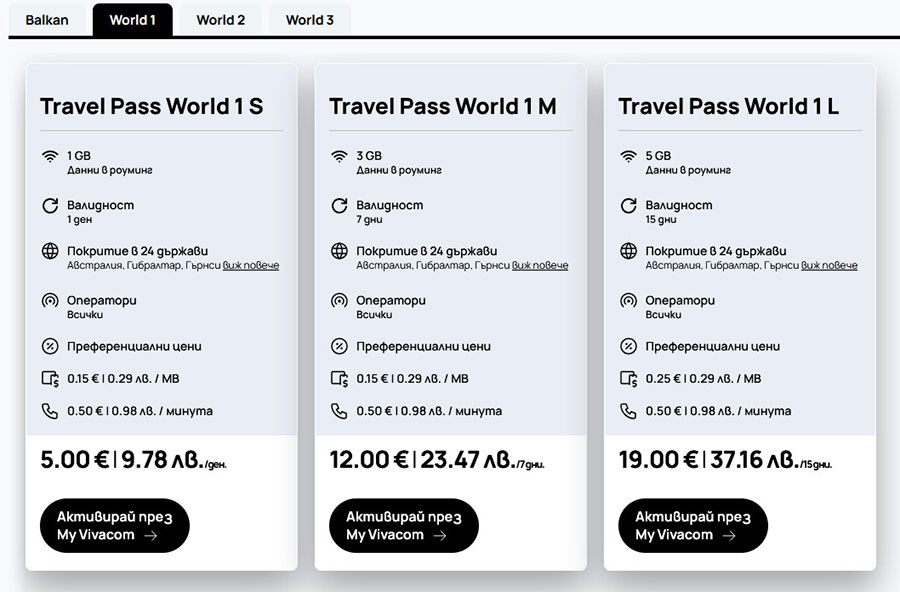The height and width of the screenshot is (592, 900).
Task: Click the phone call icon in World 1 L
Action: tap(629, 411)
